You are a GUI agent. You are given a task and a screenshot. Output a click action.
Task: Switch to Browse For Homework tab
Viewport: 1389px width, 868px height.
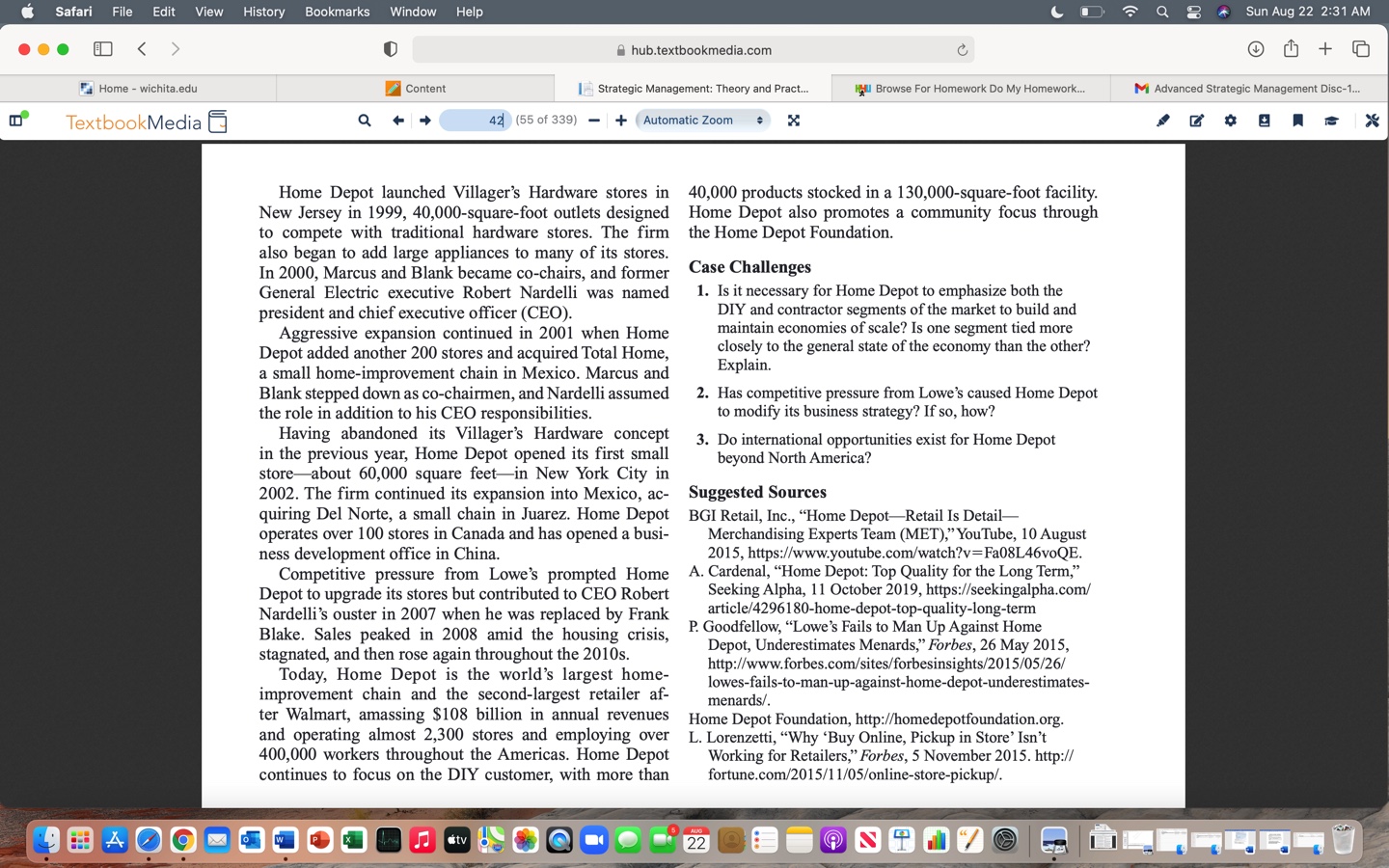[x=970, y=88]
